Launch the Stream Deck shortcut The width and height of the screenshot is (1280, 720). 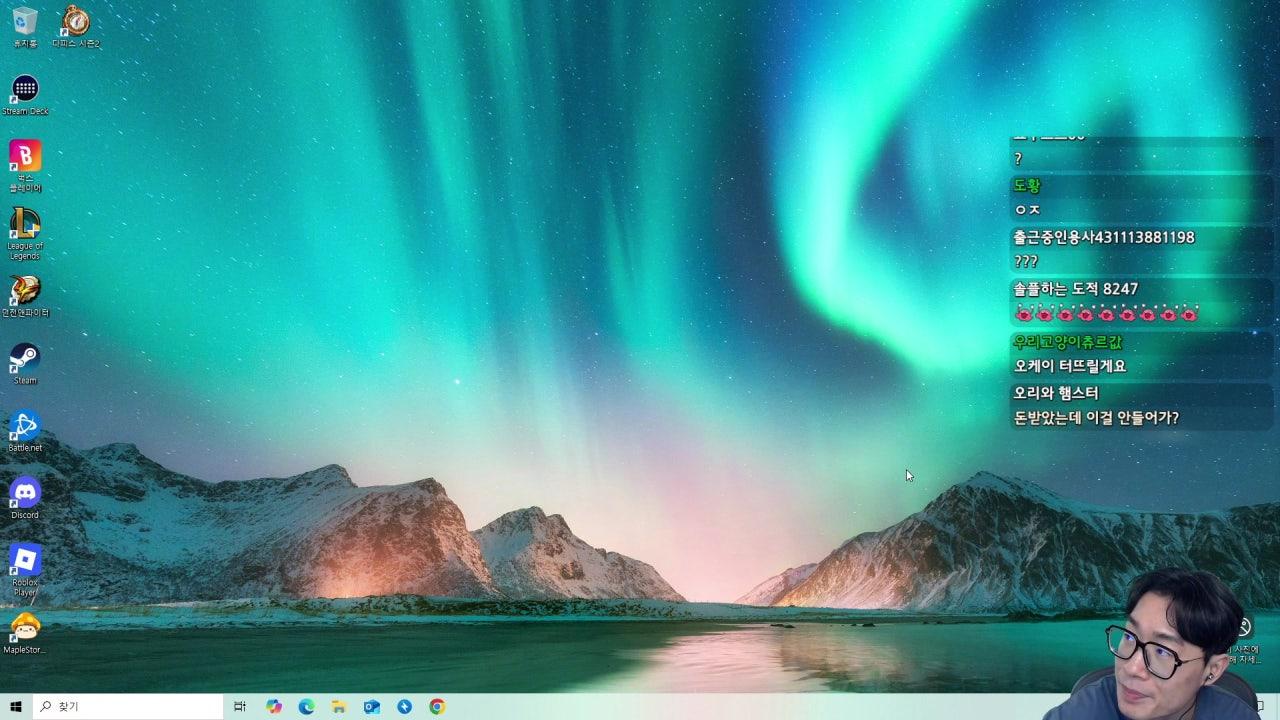click(25, 95)
